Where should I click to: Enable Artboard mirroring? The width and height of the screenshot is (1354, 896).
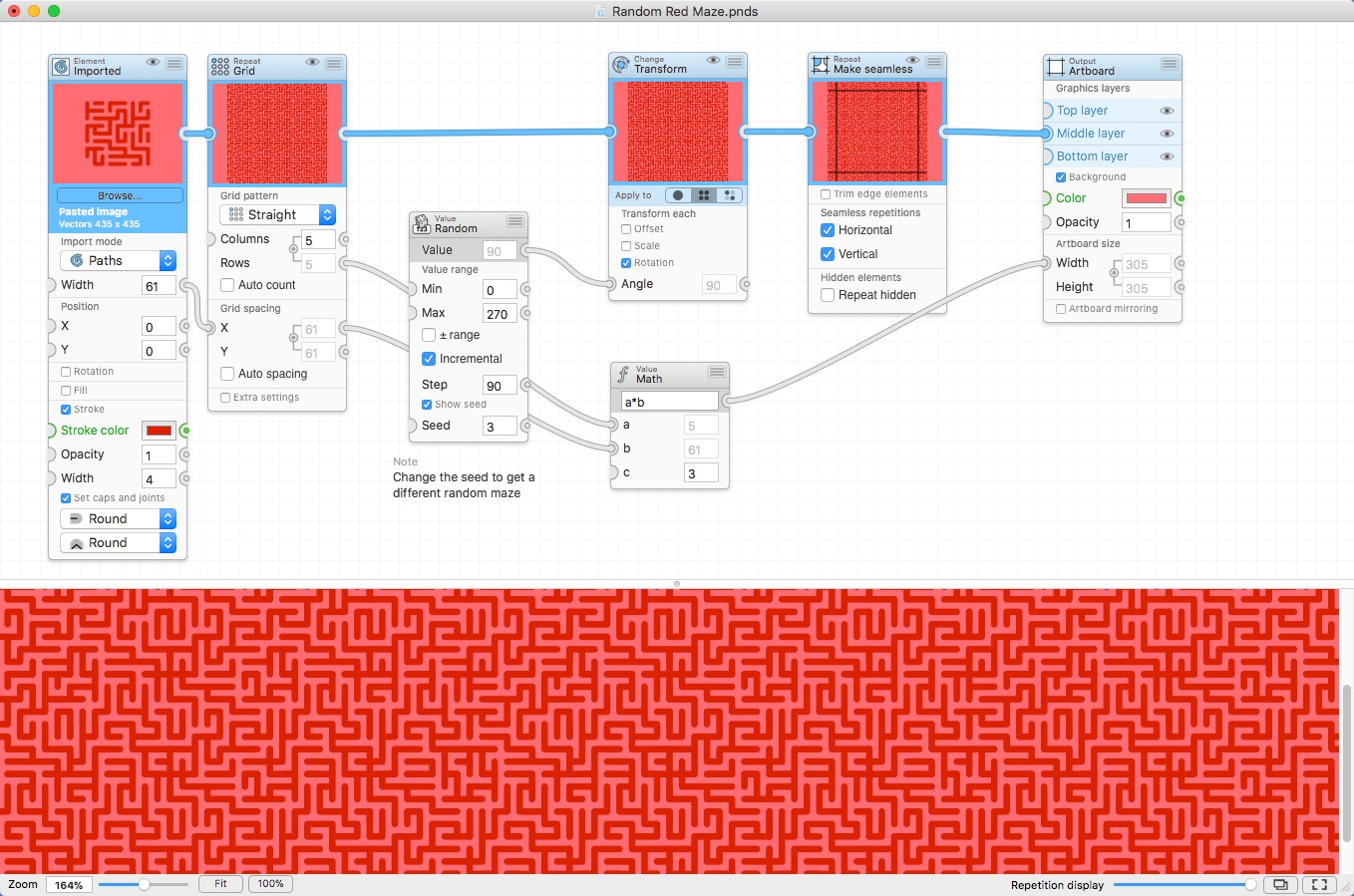[1061, 309]
